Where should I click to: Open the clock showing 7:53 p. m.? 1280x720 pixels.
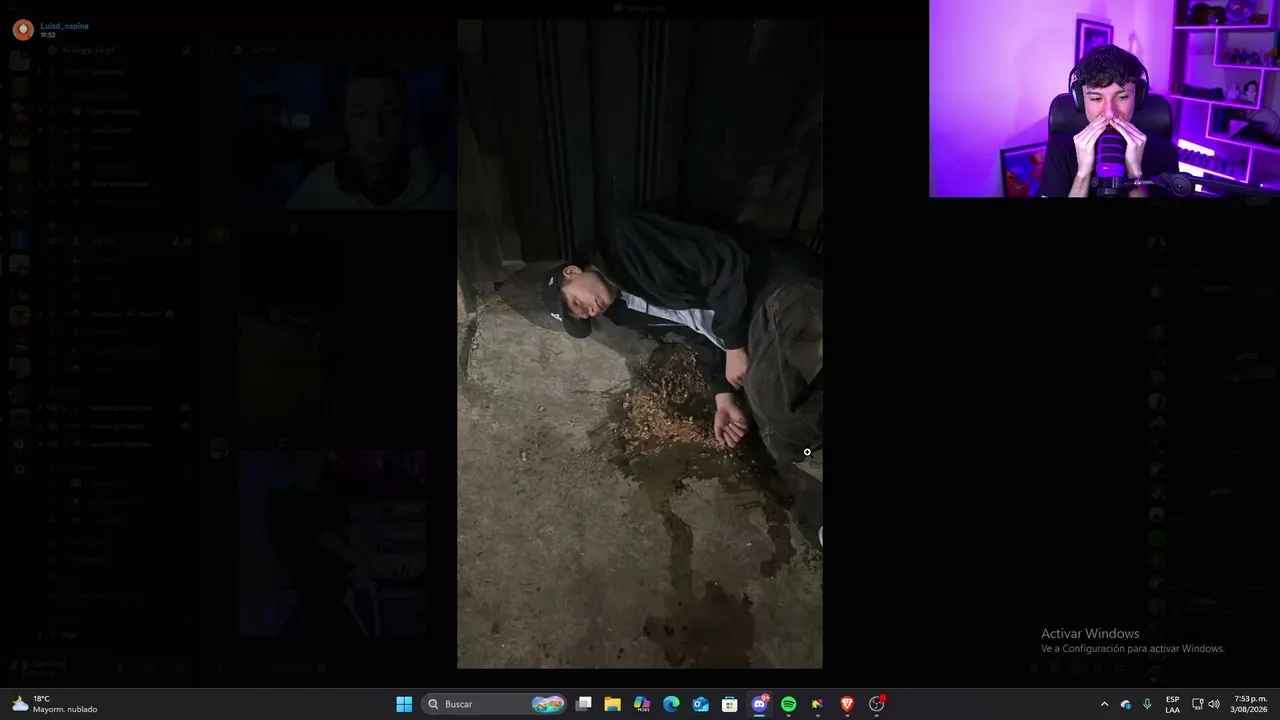pos(1250,704)
